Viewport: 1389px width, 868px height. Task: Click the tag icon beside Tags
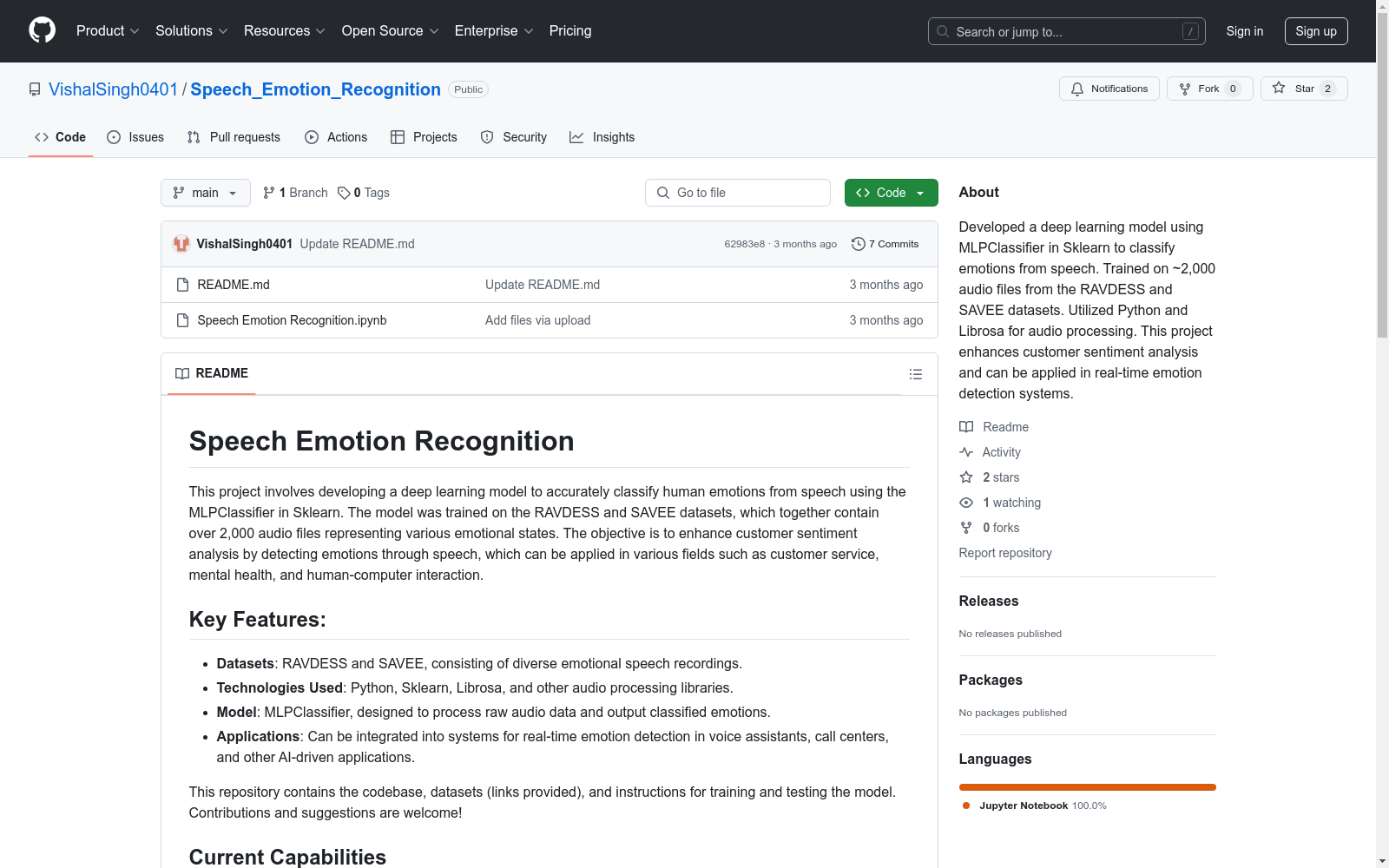[x=344, y=193]
